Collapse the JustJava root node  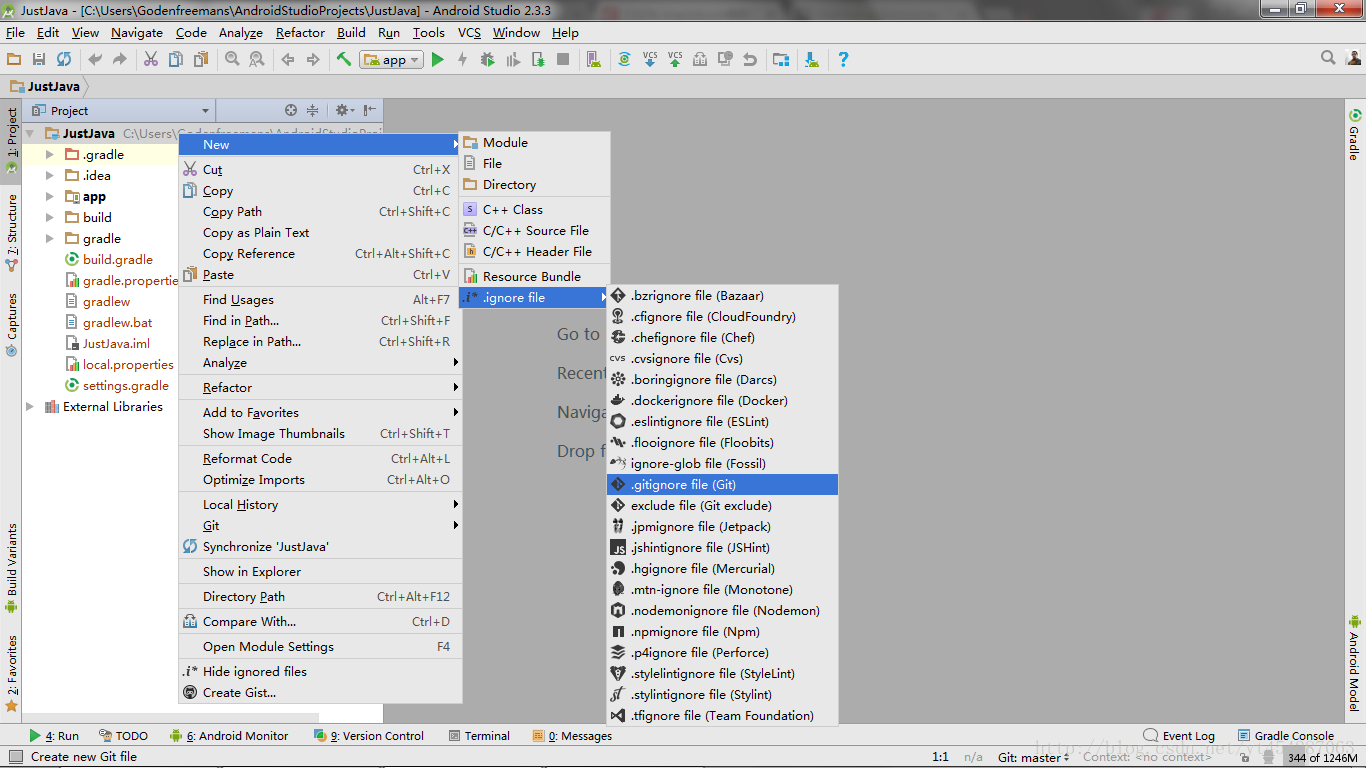pyautogui.click(x=30, y=133)
